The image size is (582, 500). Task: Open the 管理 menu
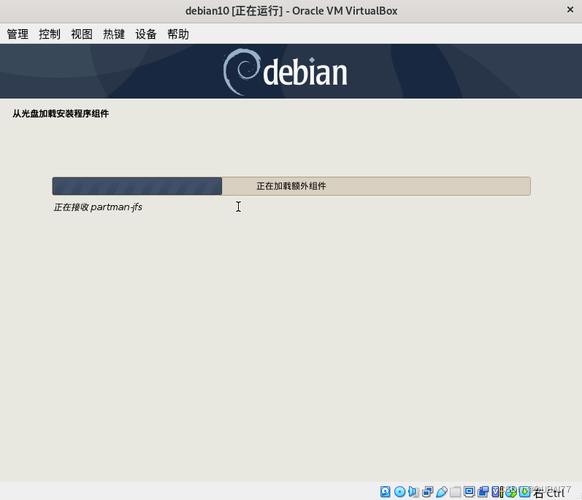pyautogui.click(x=17, y=34)
